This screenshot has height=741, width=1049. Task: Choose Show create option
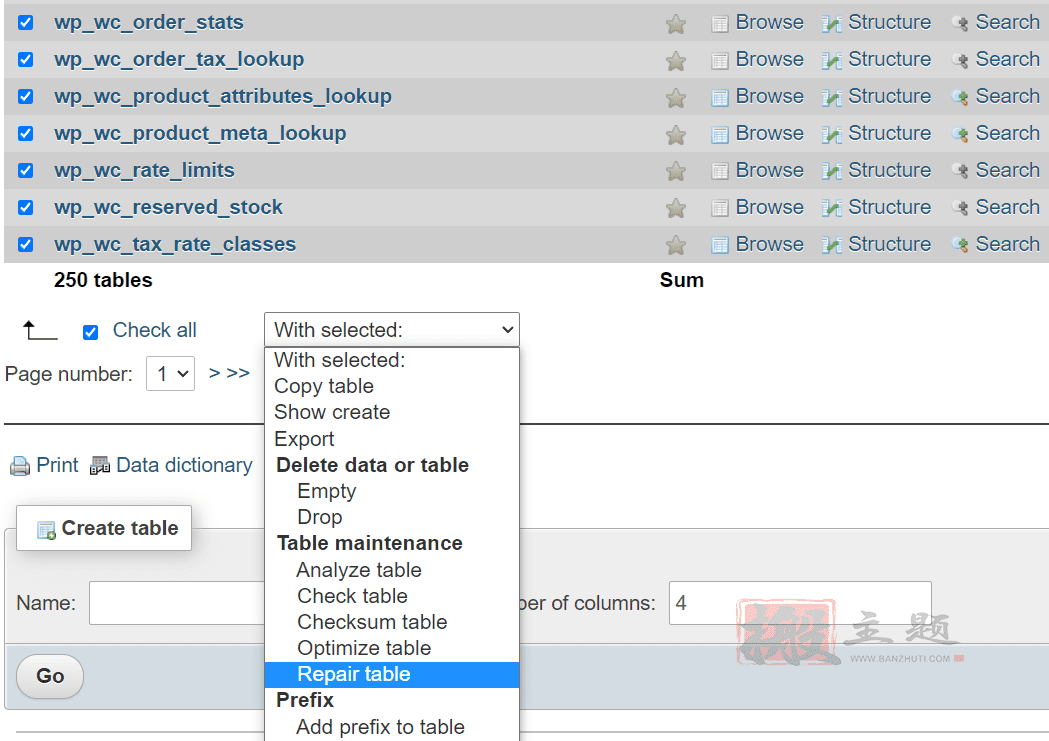pyautogui.click(x=392, y=412)
